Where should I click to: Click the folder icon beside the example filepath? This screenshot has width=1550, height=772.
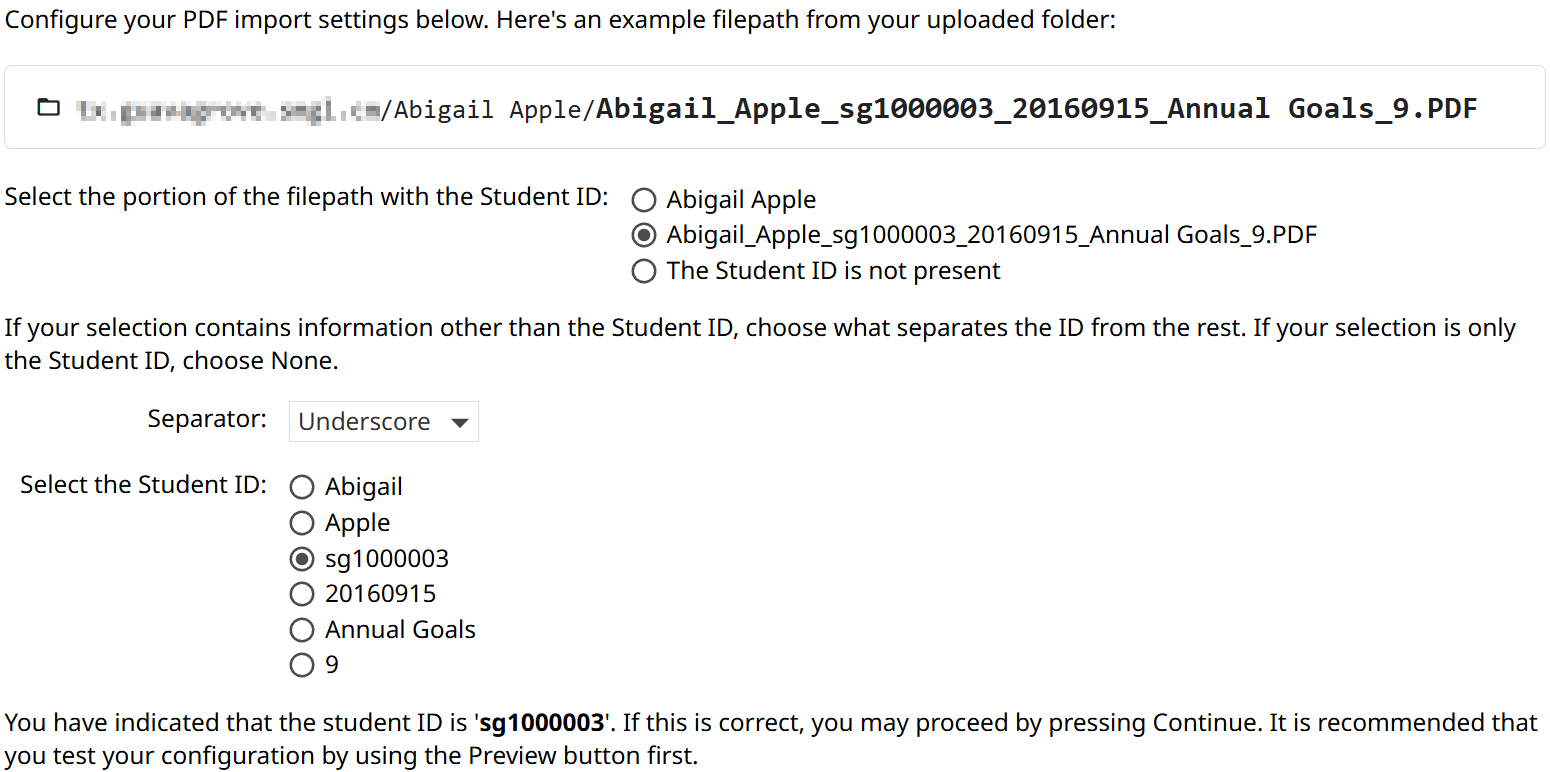tap(48, 108)
